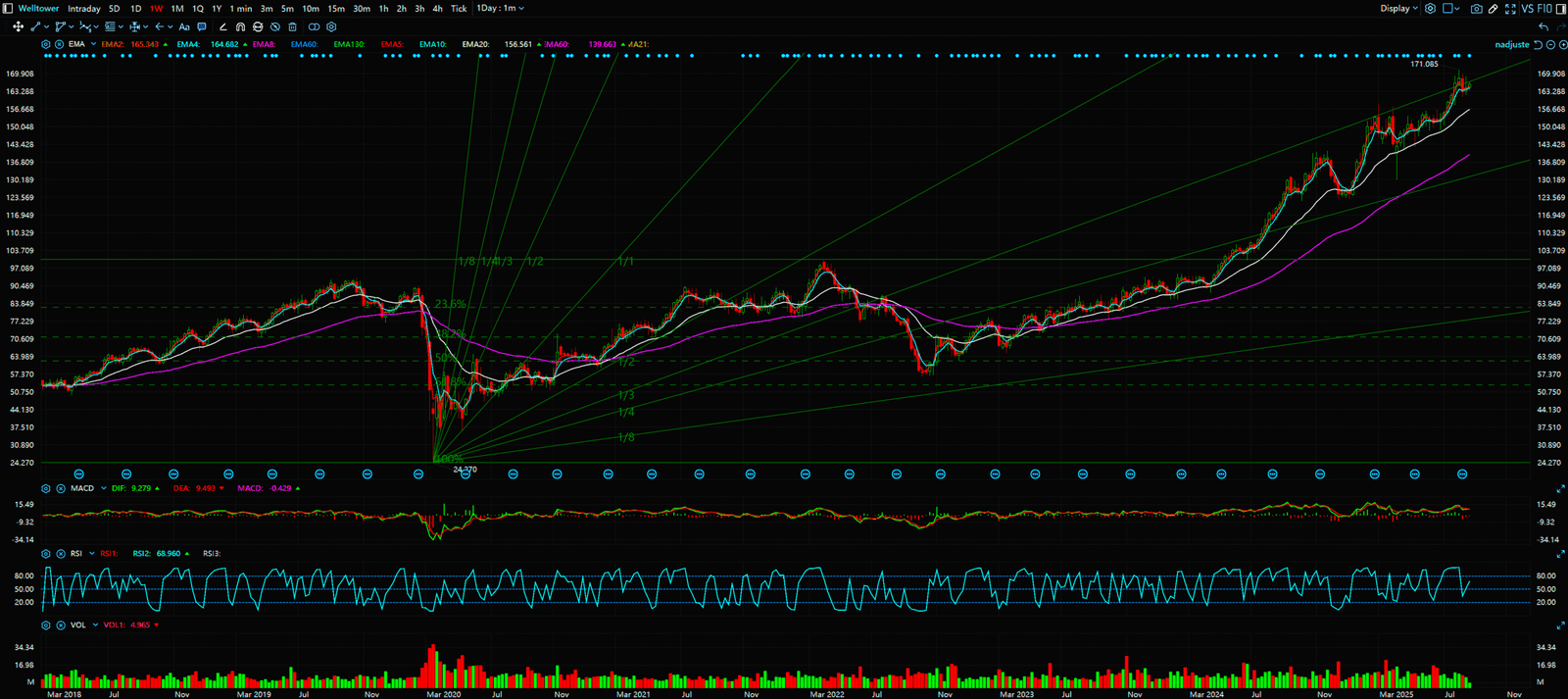The image size is (1568, 699).
Task: Enter fullscreen chart mode
Action: tap(1510, 9)
